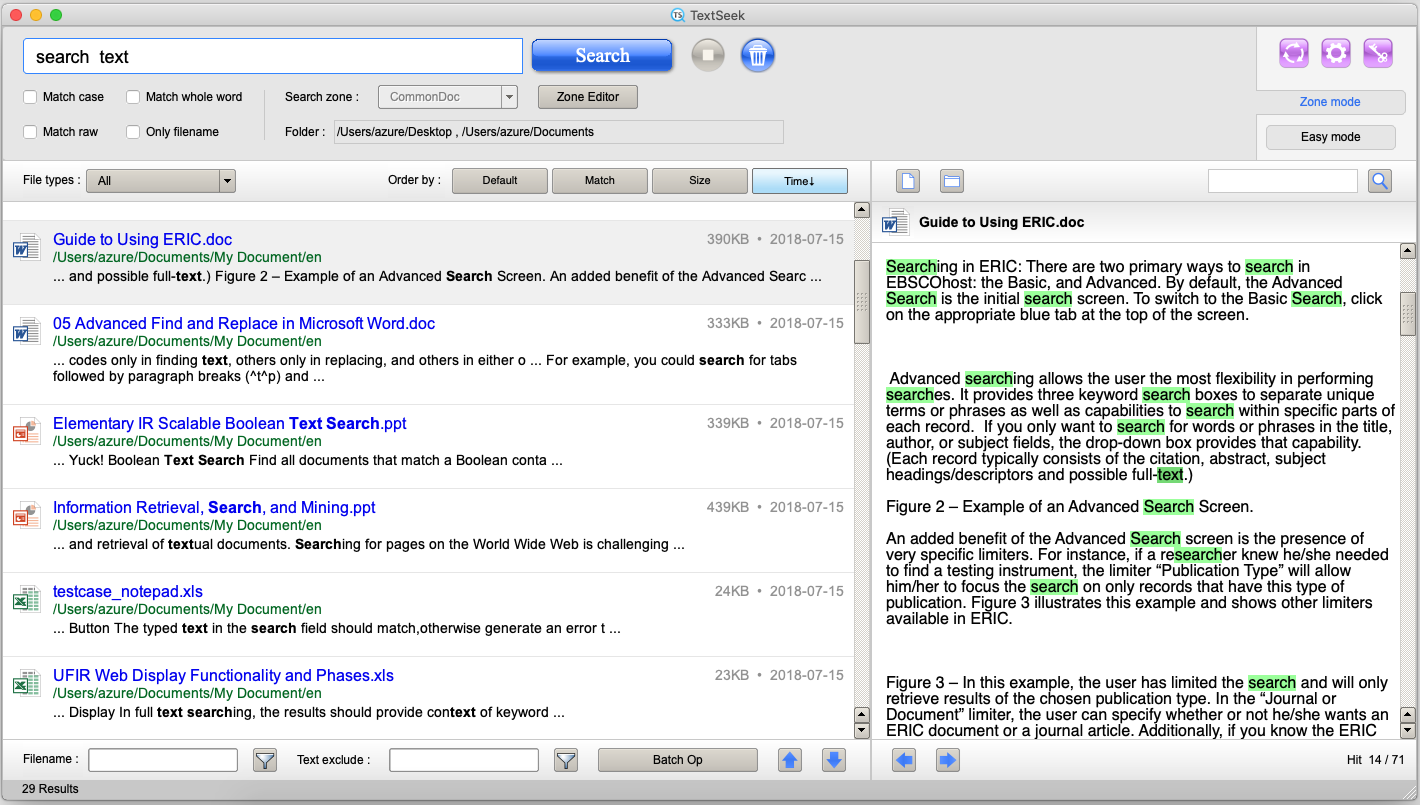The width and height of the screenshot is (1420, 805).
Task: Expand the Search zone CommonDoc dropdown
Action: pyautogui.click(x=509, y=97)
